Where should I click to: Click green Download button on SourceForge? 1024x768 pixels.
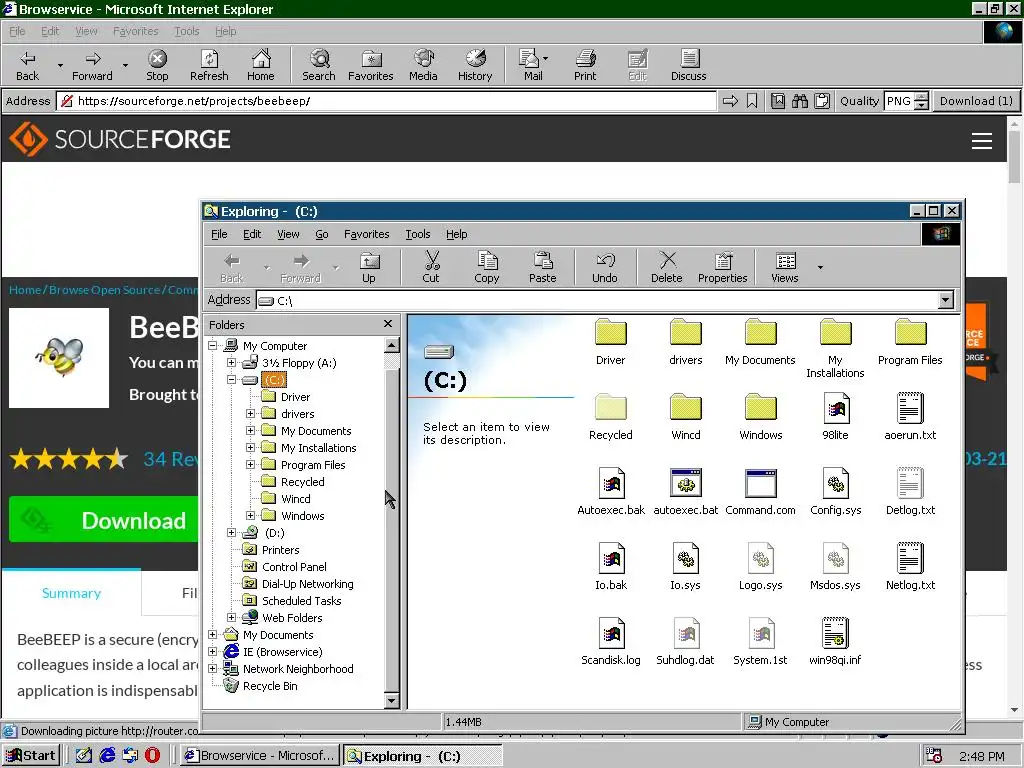pyautogui.click(x=104, y=520)
